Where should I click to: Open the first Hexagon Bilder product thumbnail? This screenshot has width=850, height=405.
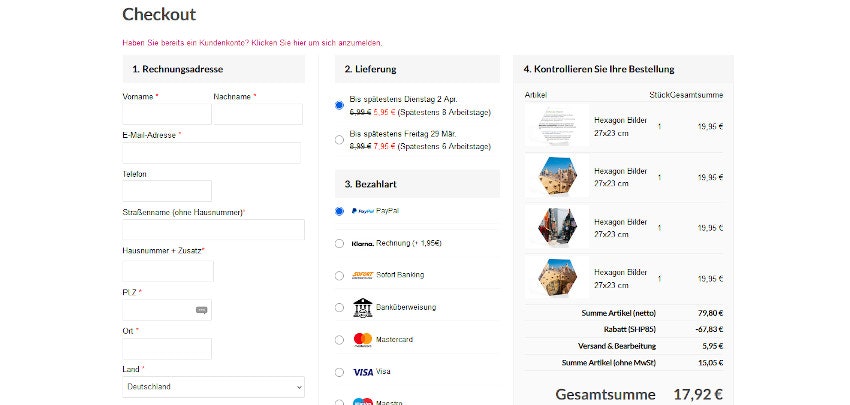point(557,127)
